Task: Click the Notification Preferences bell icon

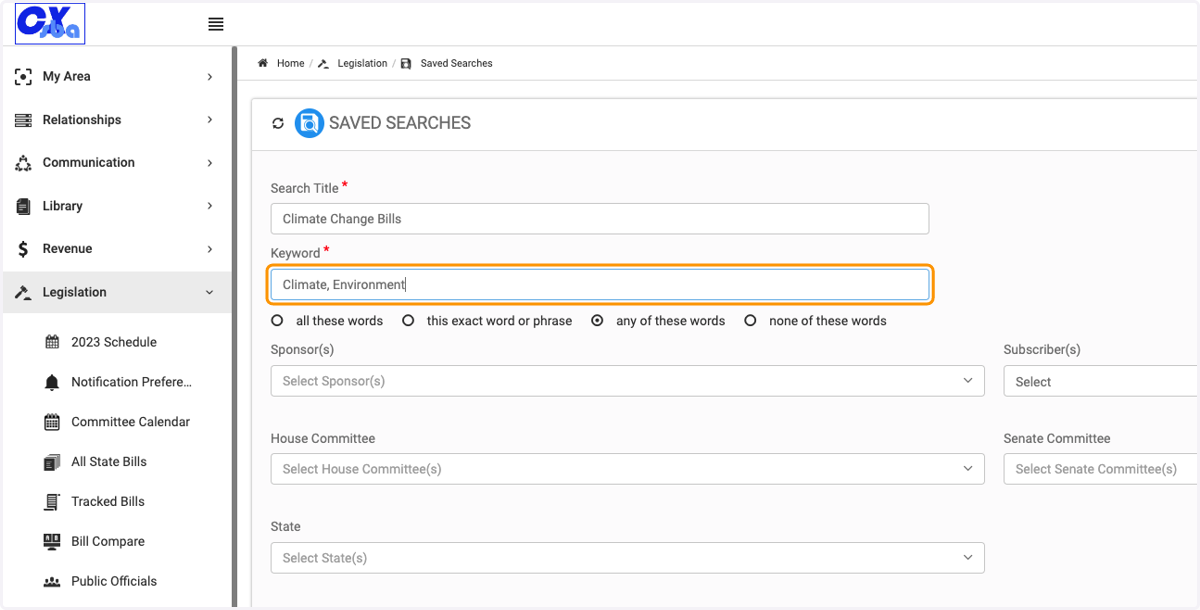Action: (x=52, y=382)
